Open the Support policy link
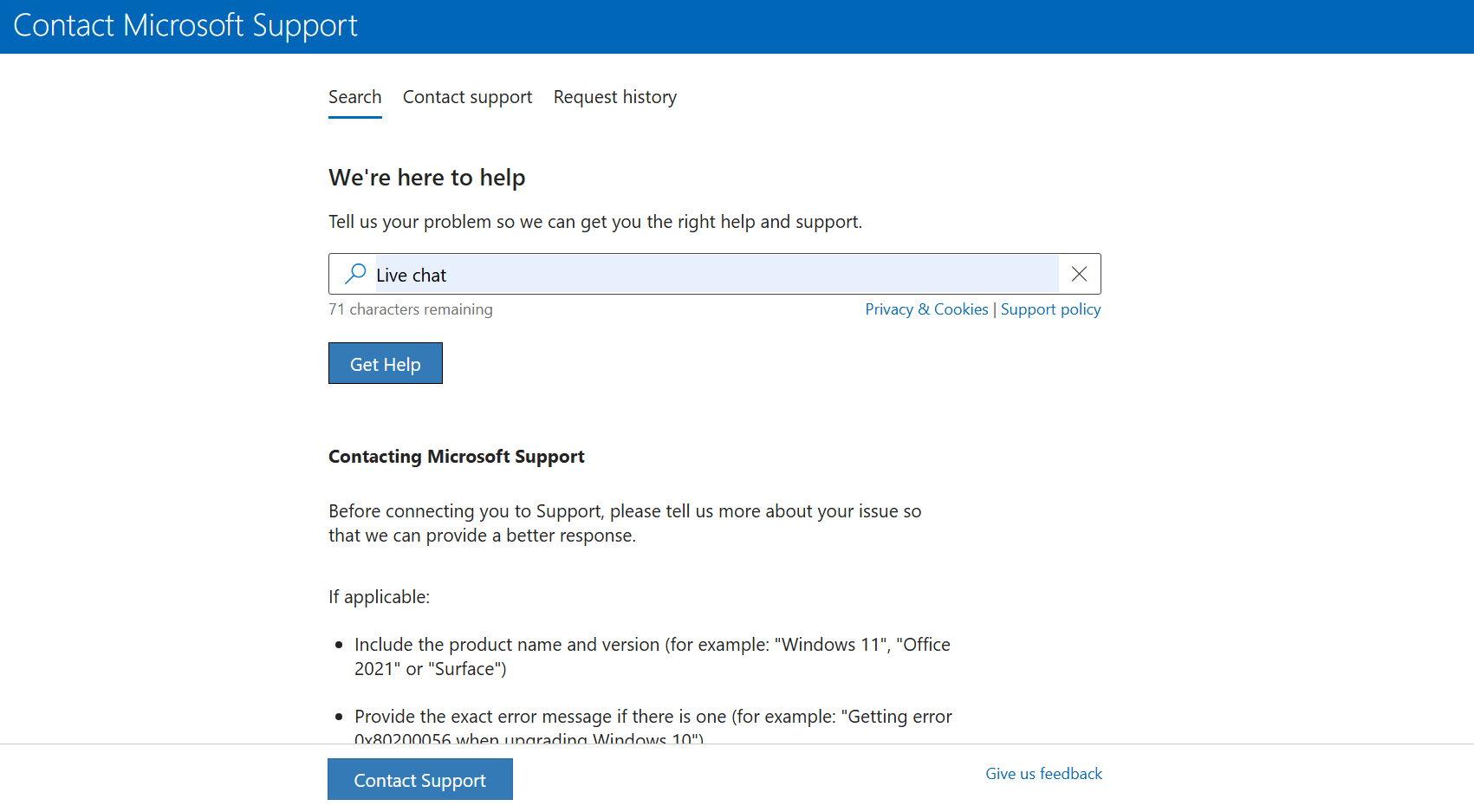 pos(1050,309)
